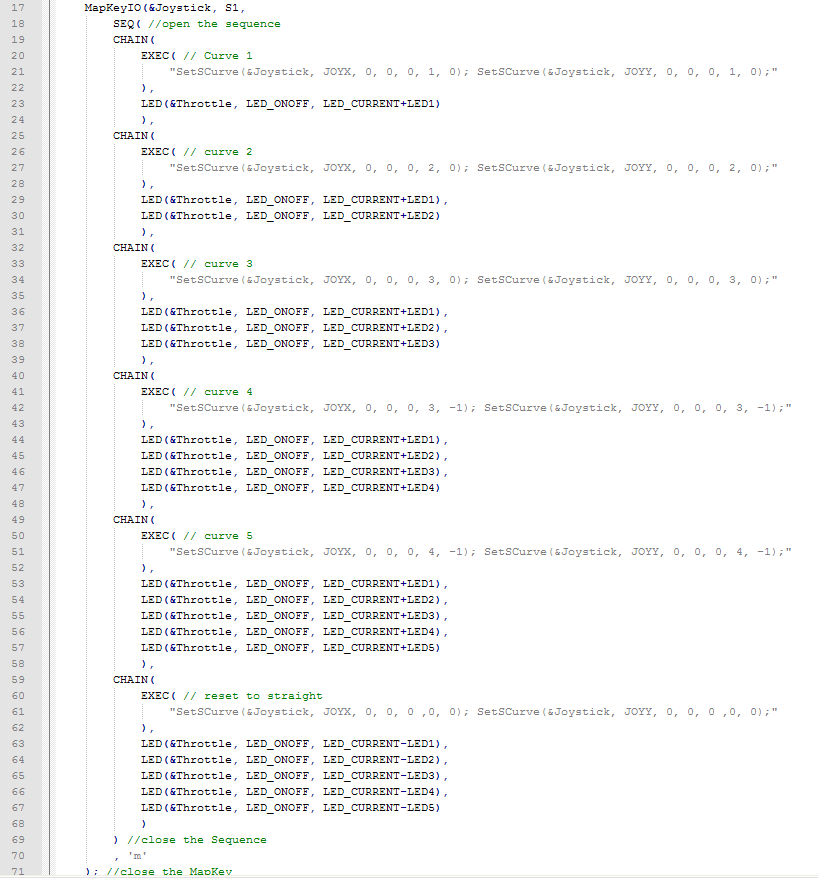Place cursor on MapKeyIO function name
818x878 pixels.
113,7
